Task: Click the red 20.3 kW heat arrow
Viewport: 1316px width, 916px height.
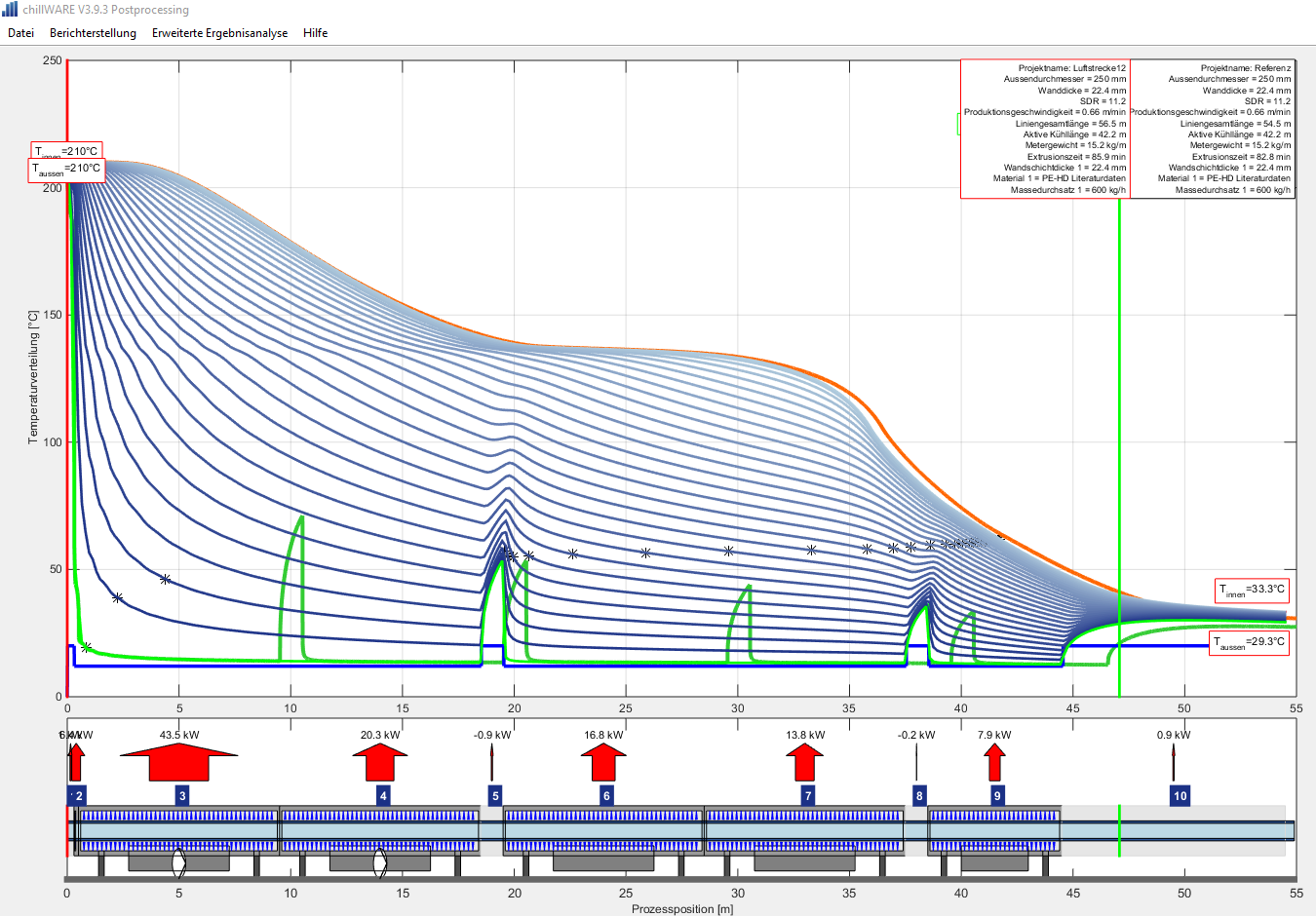Action: point(379,761)
